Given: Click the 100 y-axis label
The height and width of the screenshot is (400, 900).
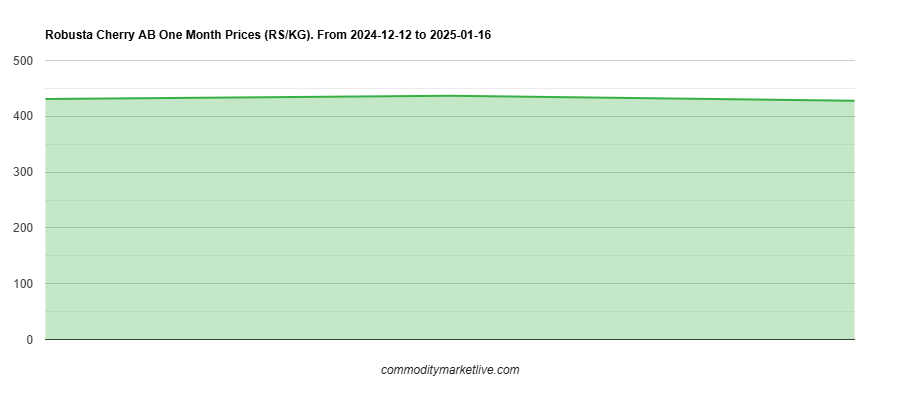Looking at the screenshot, I should tap(23, 284).
